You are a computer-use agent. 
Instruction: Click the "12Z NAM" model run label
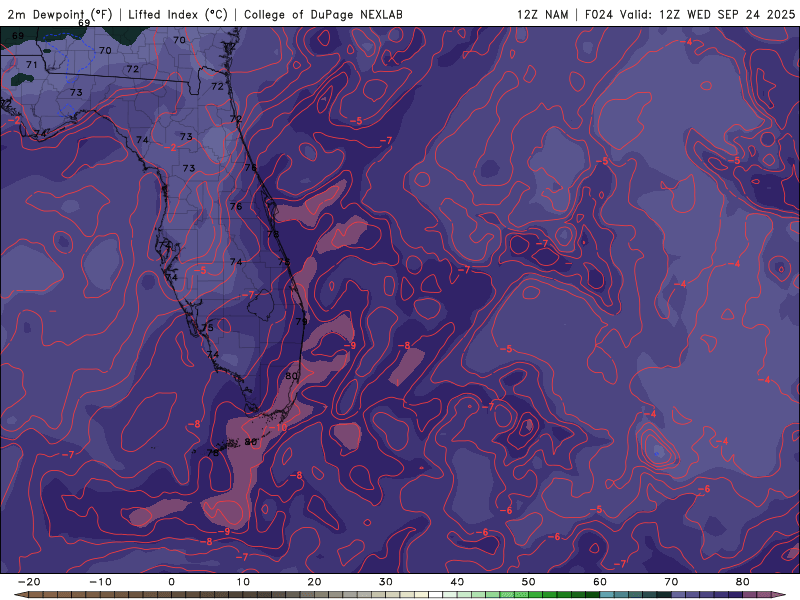542,14
